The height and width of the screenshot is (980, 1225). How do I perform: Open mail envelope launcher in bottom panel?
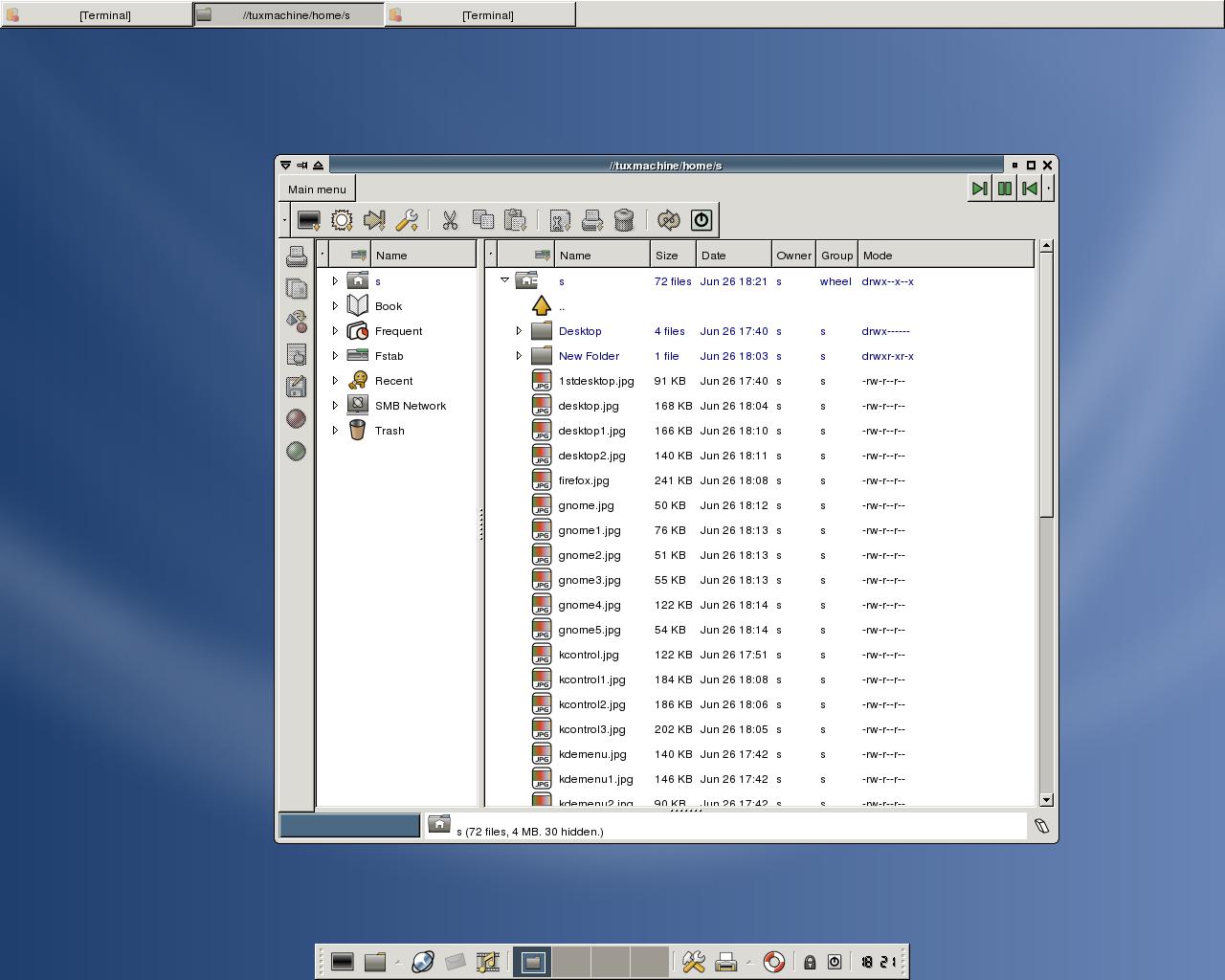tap(456, 962)
